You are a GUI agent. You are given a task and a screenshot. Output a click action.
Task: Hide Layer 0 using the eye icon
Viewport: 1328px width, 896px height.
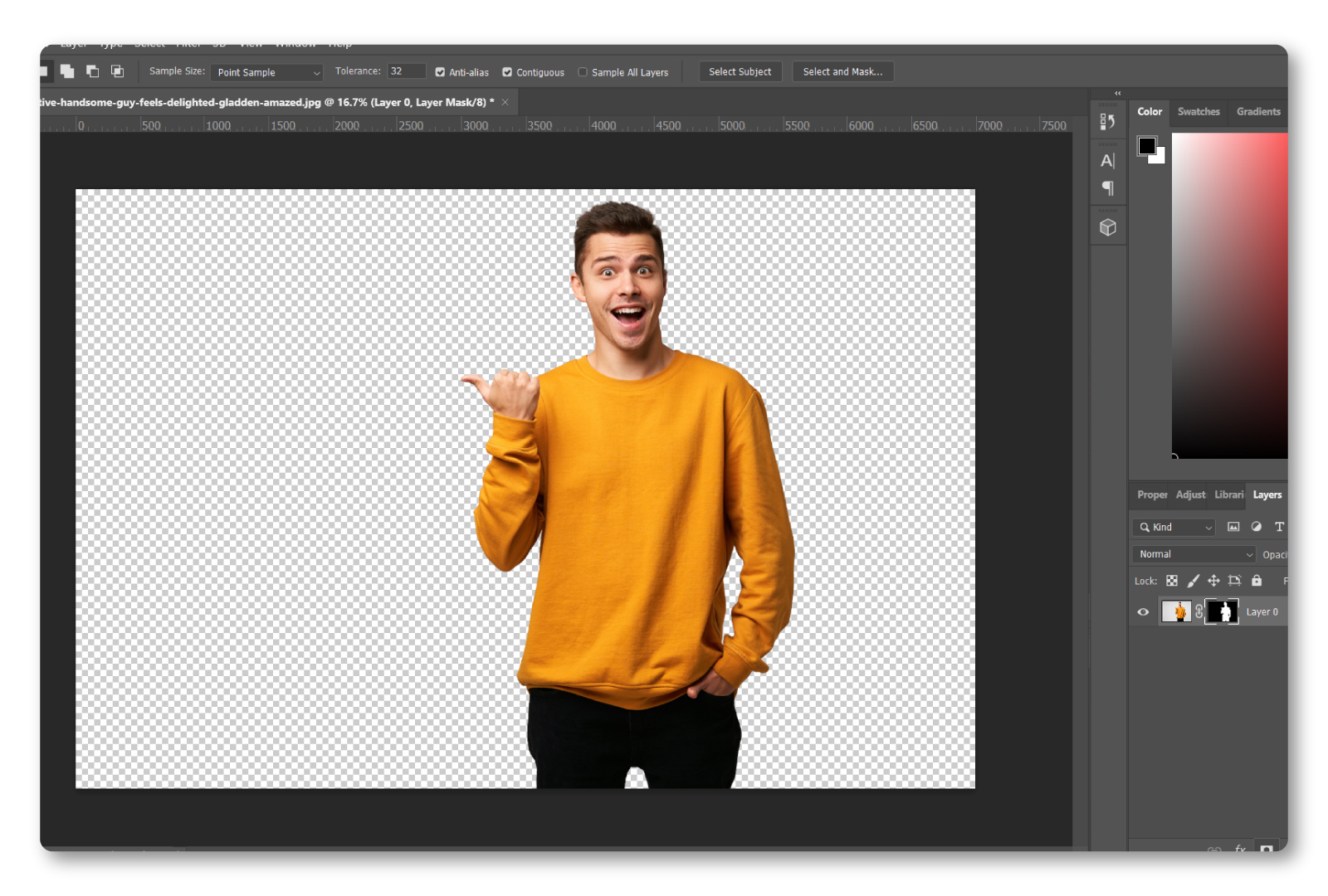click(1143, 612)
